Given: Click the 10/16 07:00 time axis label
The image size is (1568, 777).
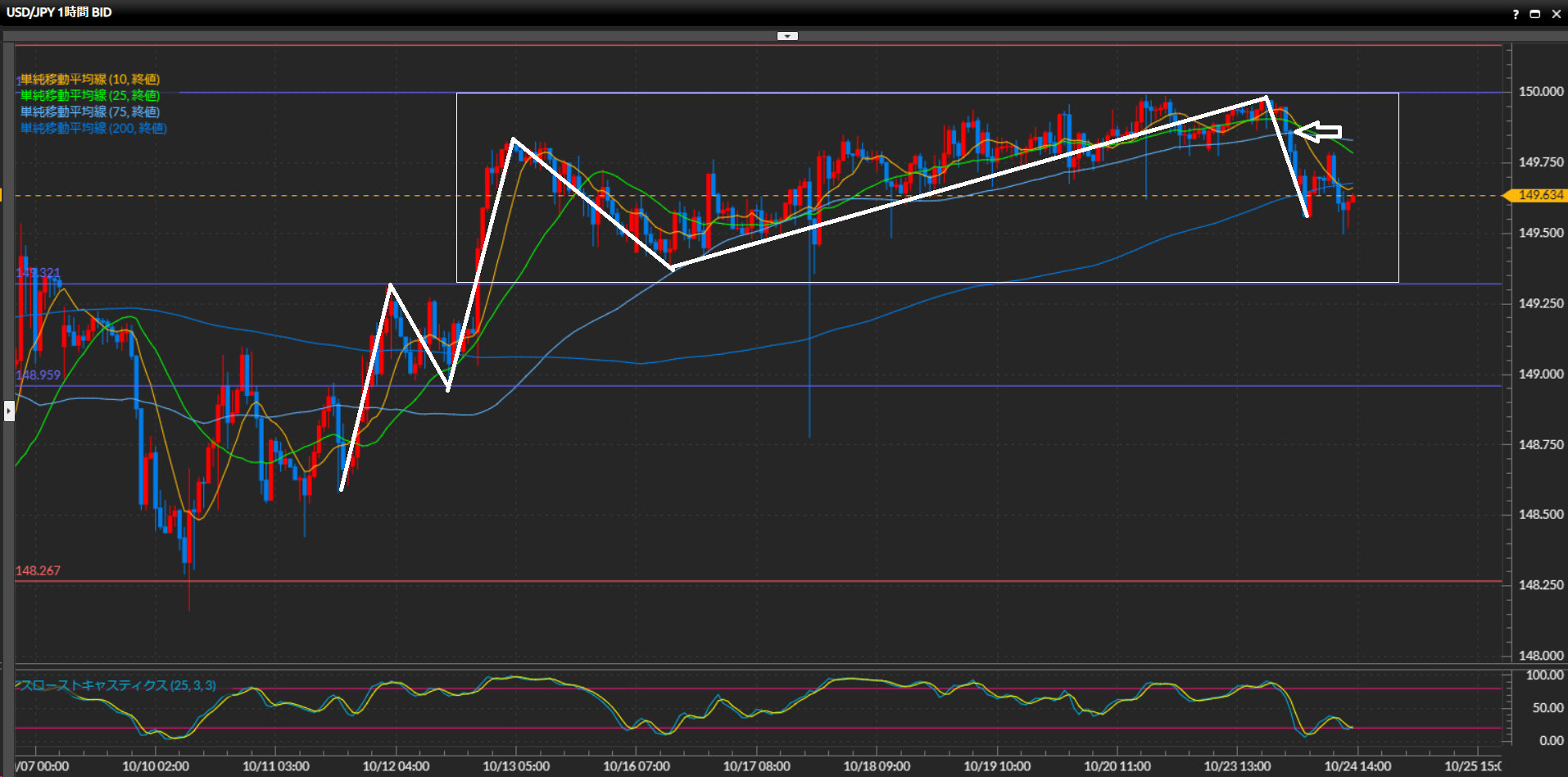Looking at the screenshot, I should 637,766.
